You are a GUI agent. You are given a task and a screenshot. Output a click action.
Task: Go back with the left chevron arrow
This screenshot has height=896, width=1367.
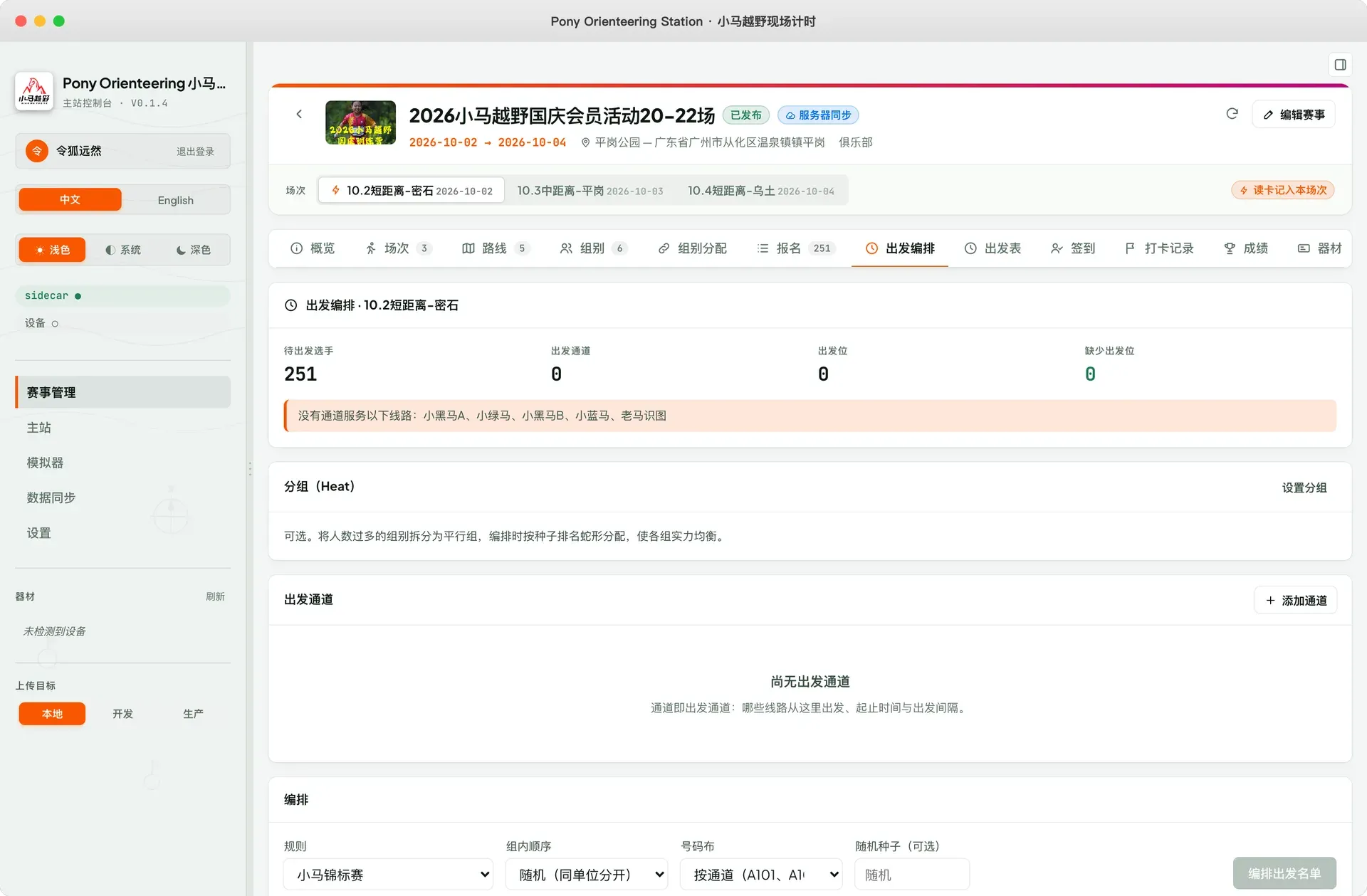pos(299,114)
